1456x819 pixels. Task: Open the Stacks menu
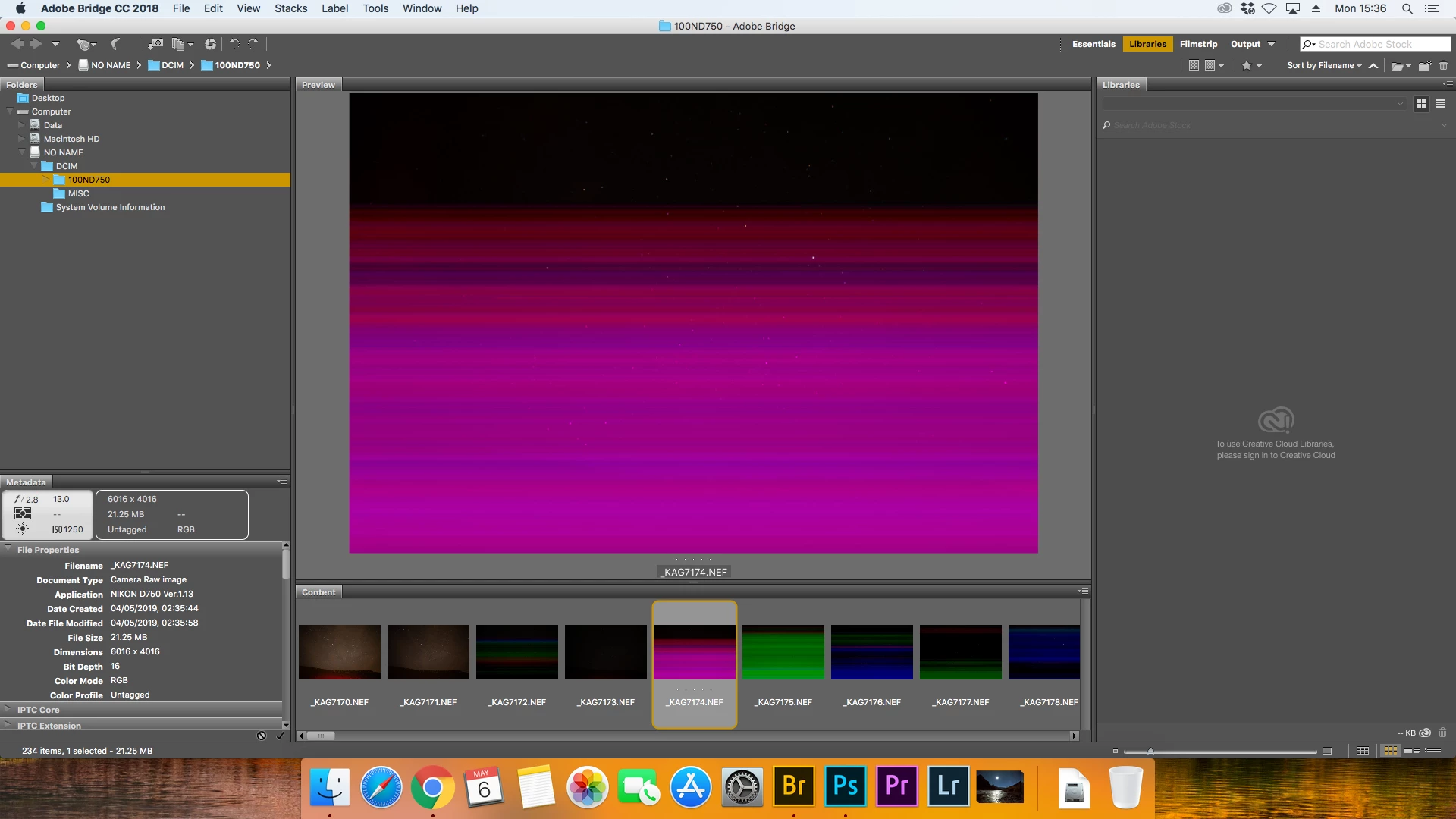[290, 8]
